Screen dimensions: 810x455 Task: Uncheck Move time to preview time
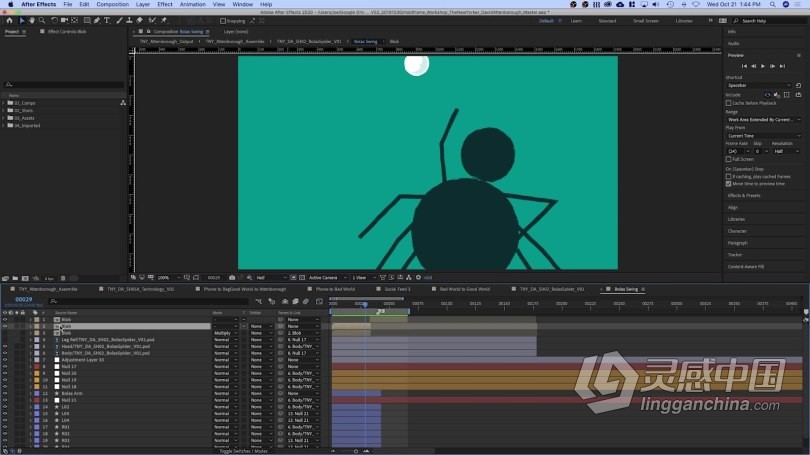pos(728,184)
